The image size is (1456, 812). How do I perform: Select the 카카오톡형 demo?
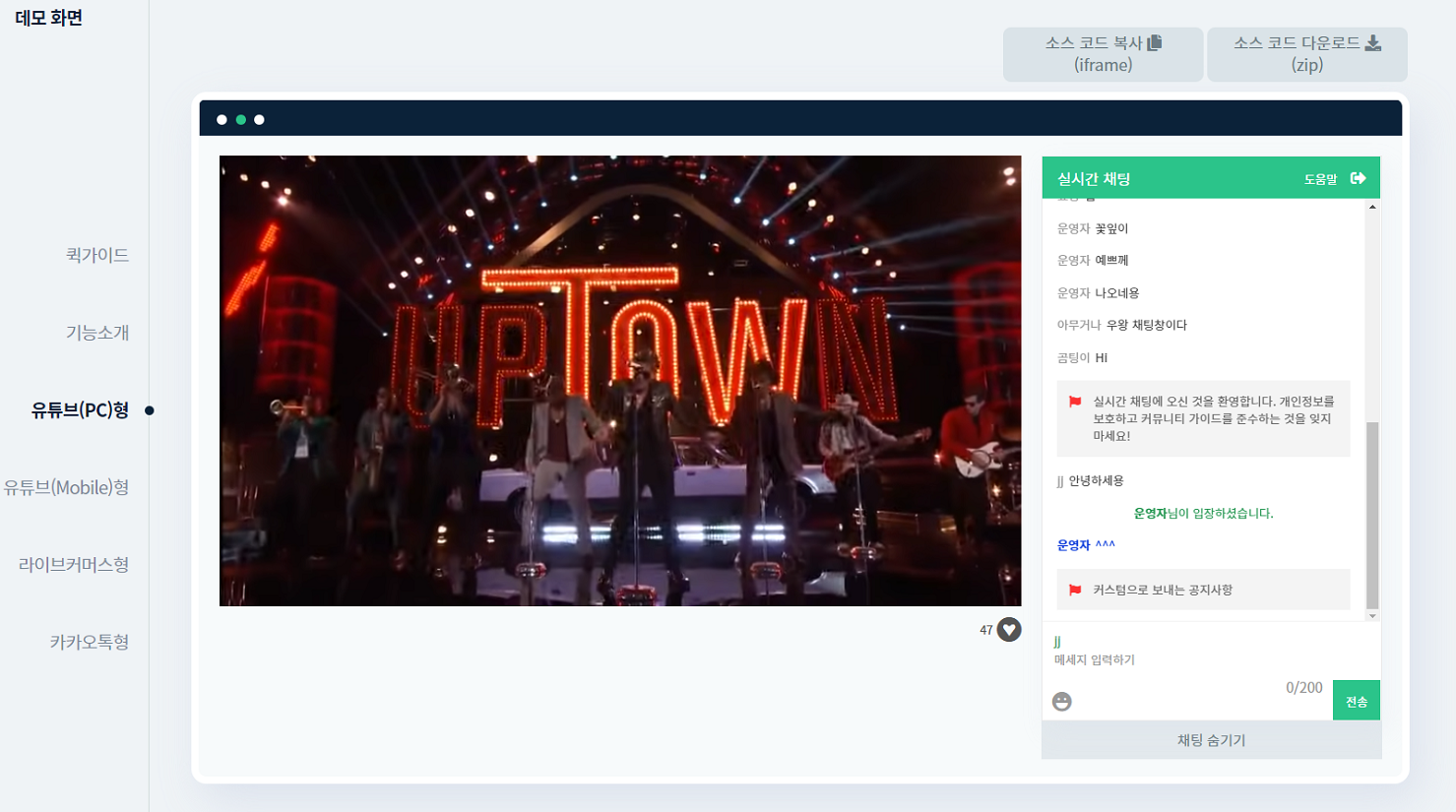coord(89,642)
